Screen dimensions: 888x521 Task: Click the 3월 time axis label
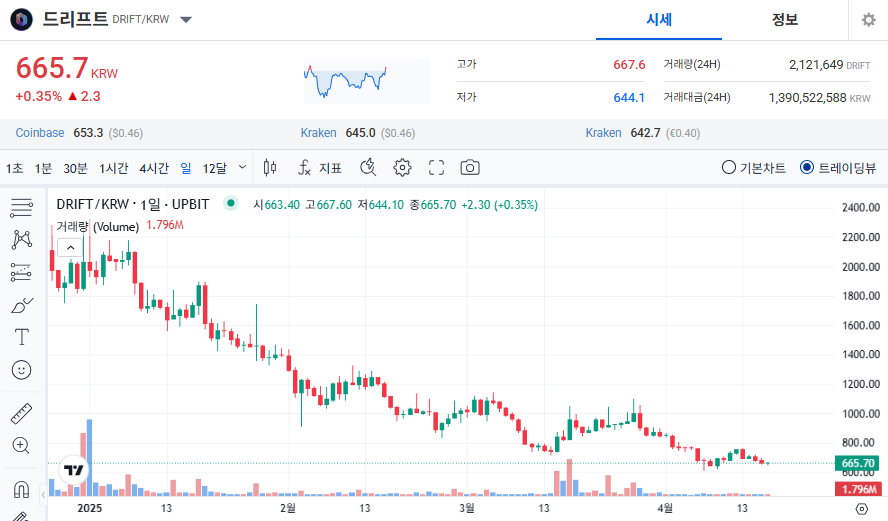coord(467,509)
